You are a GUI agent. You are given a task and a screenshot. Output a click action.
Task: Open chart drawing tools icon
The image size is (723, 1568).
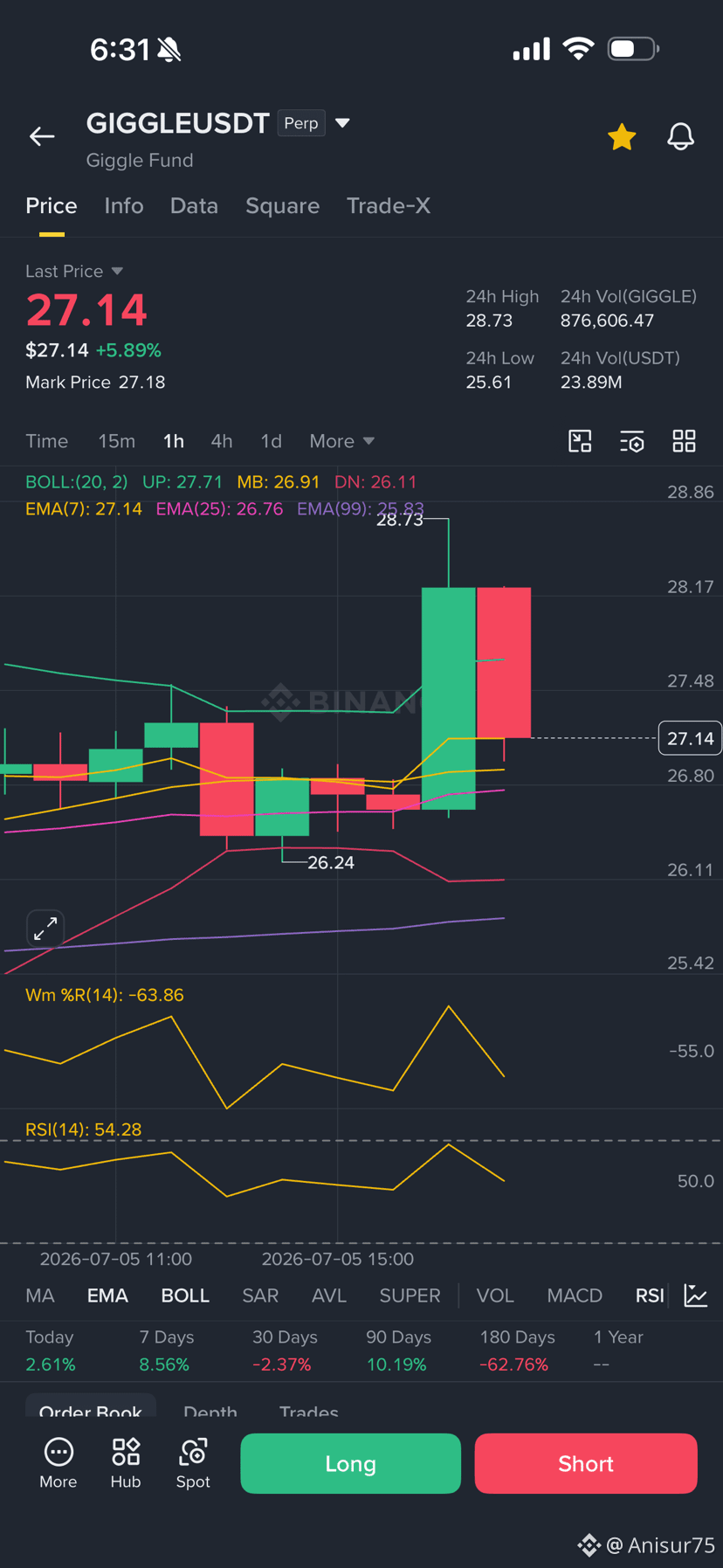click(x=580, y=441)
